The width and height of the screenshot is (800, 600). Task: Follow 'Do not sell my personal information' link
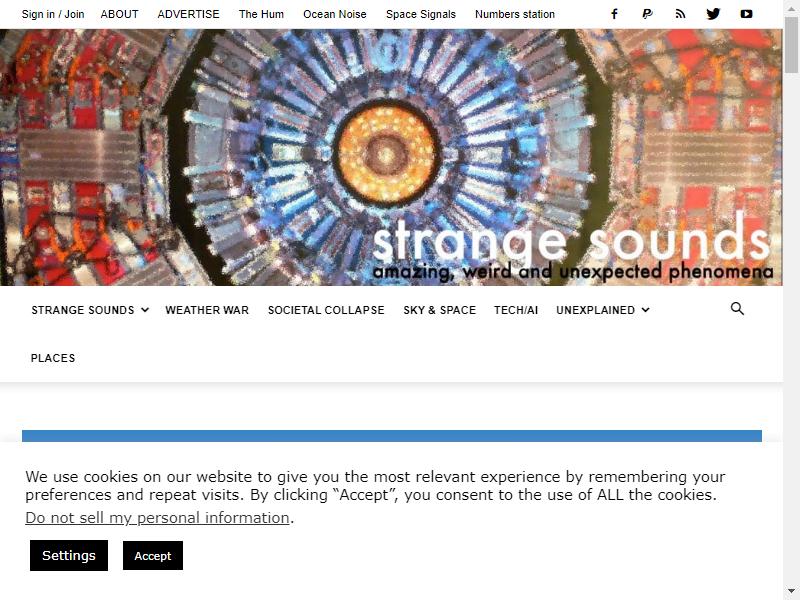click(x=158, y=518)
